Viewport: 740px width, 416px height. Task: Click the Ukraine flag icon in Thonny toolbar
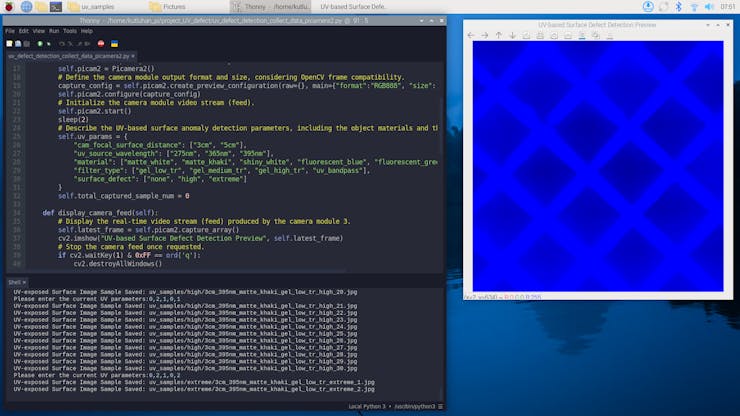point(114,43)
